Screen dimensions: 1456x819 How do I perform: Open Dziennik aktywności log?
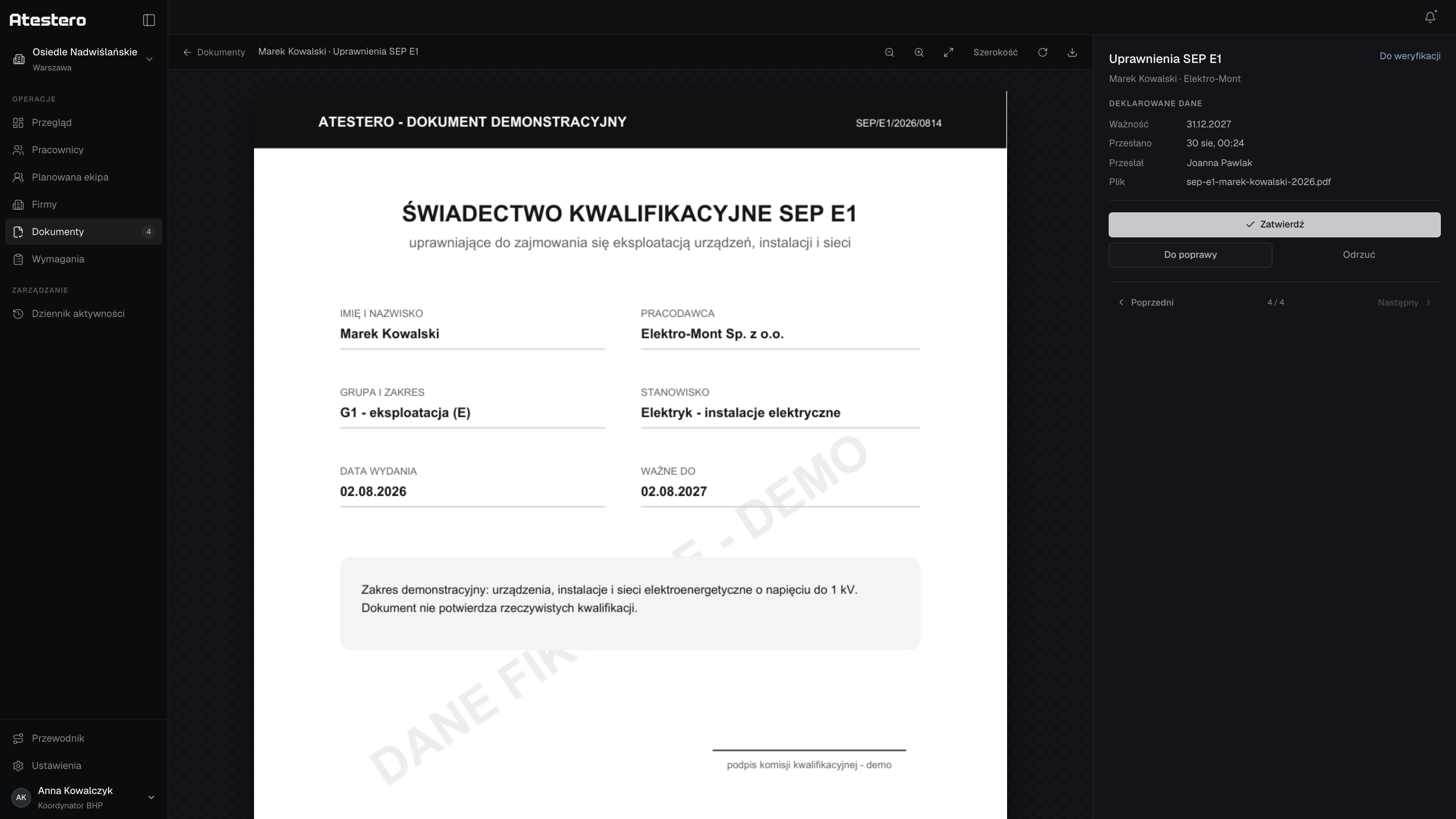(x=84, y=314)
